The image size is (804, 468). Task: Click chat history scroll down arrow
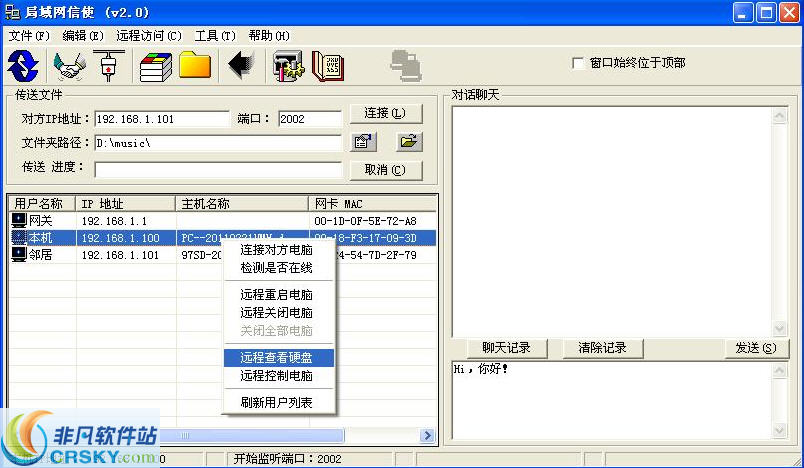[x=779, y=328]
